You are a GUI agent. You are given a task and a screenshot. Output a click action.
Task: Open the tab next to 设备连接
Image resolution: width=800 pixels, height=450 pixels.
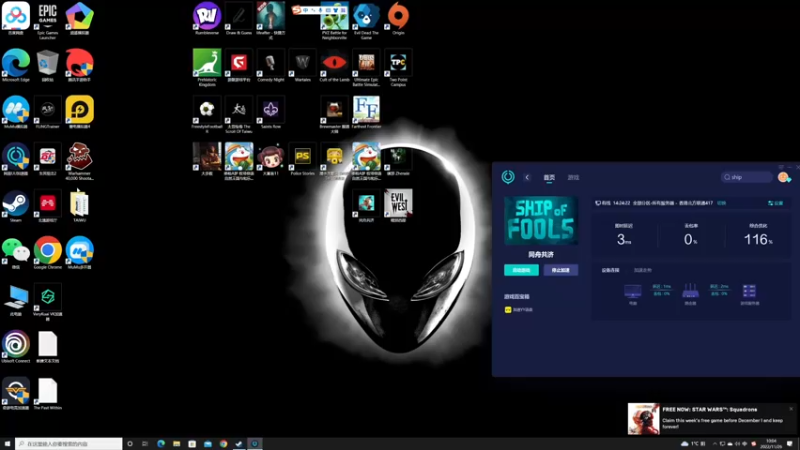point(642,270)
